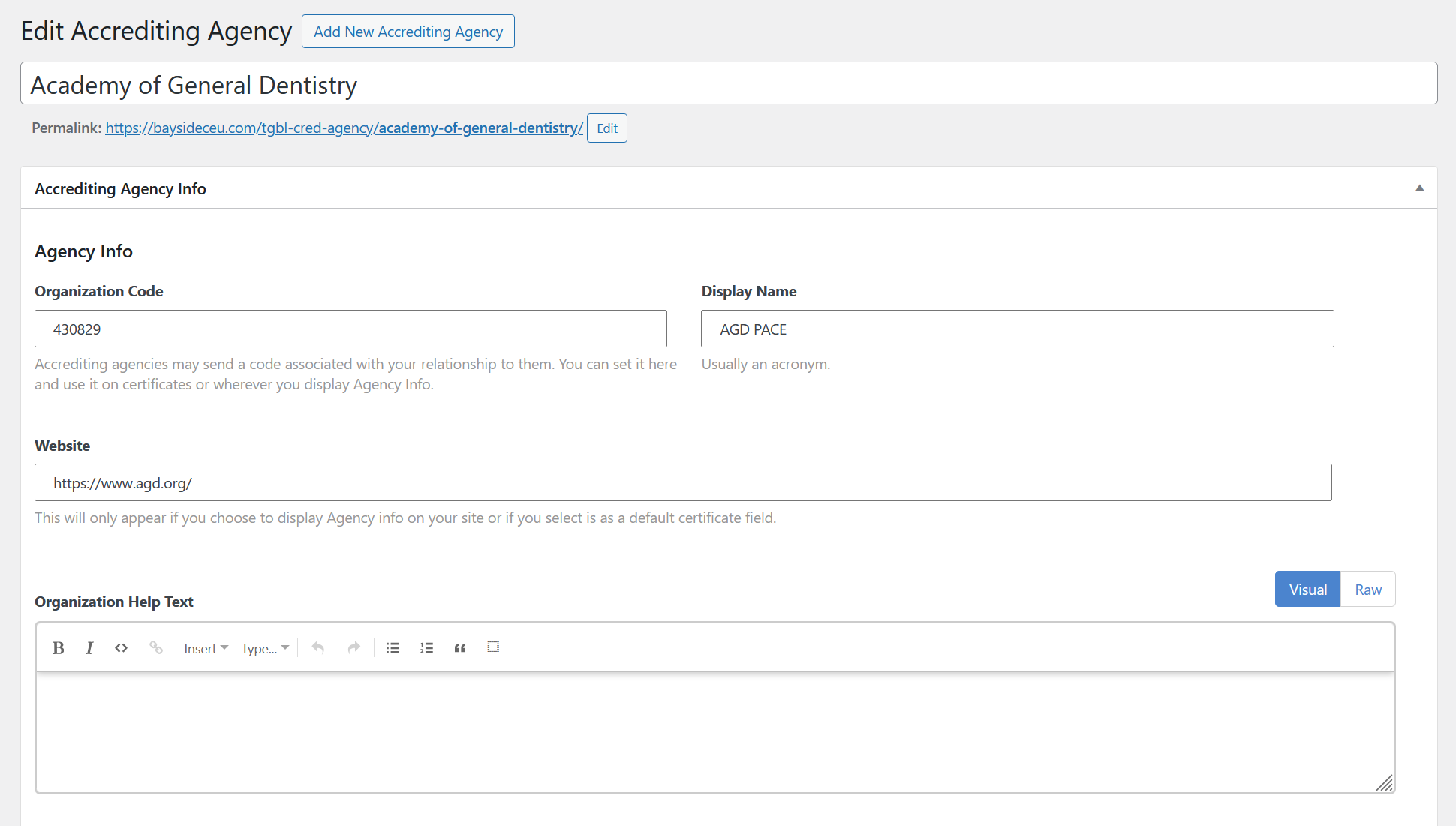
Task: Click the insert link chain icon
Action: tap(155, 648)
